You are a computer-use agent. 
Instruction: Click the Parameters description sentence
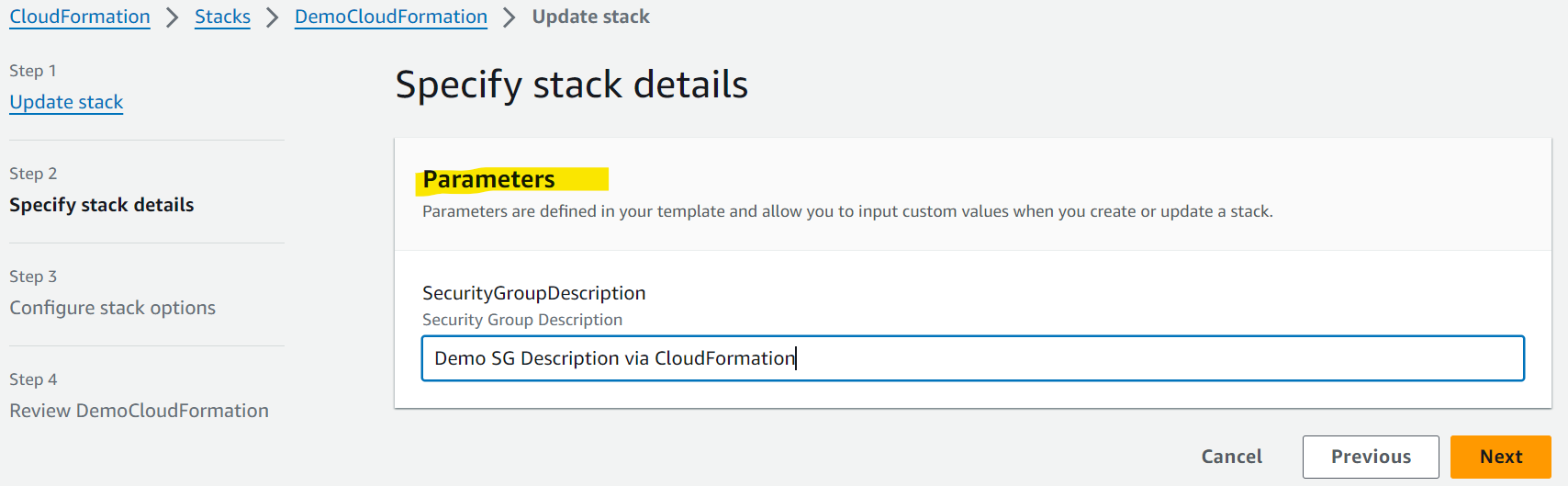[847, 211]
